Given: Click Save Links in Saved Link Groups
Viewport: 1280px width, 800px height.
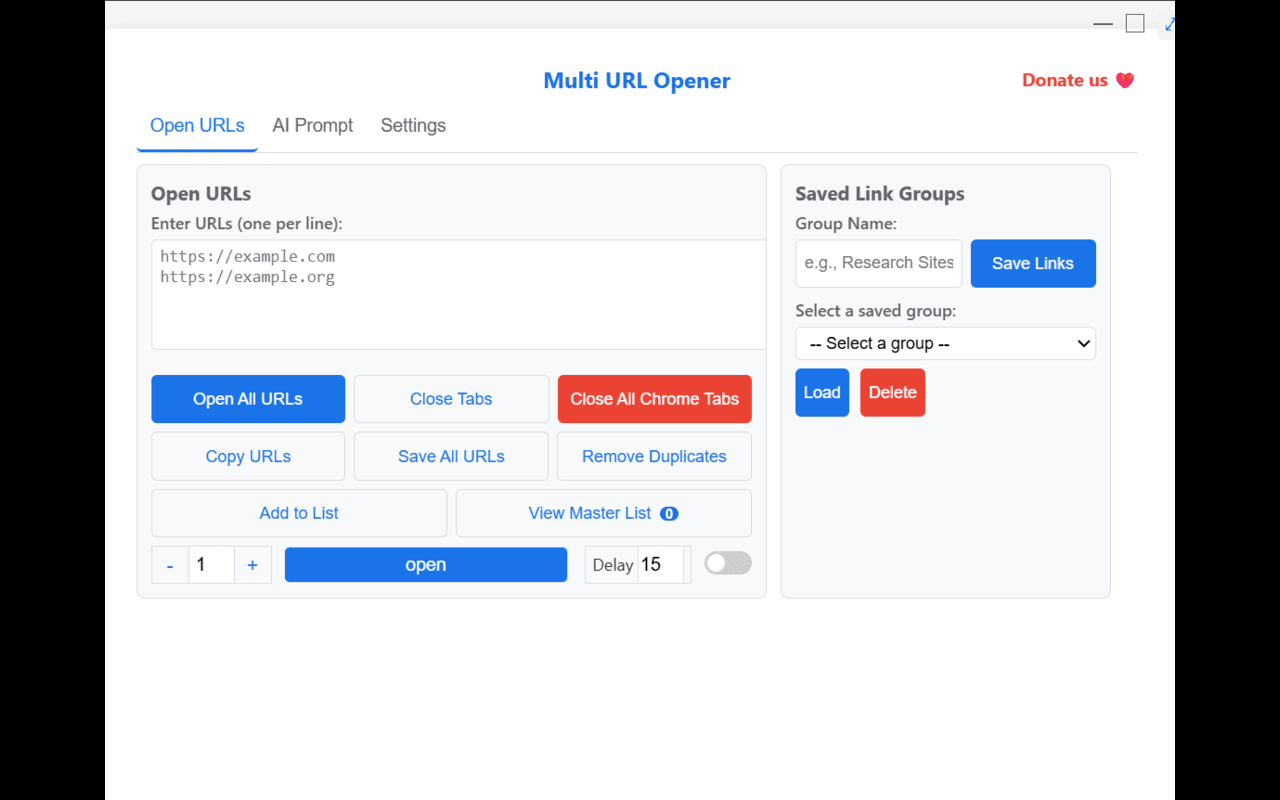Looking at the screenshot, I should 1033,263.
